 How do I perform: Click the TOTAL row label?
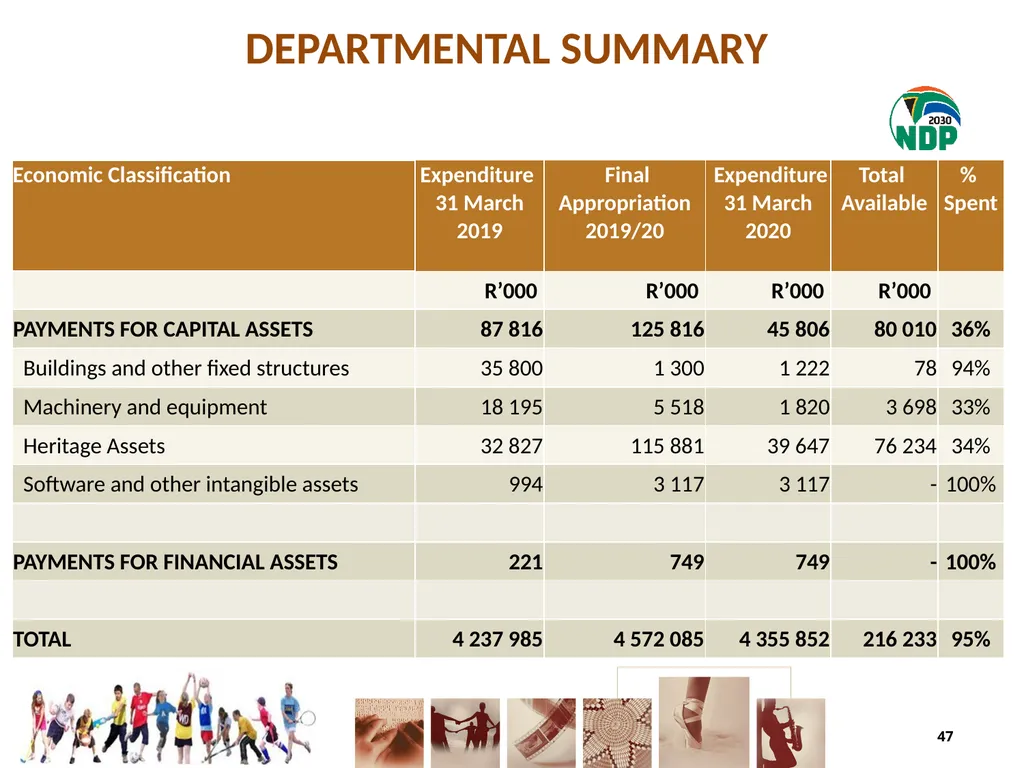point(42,639)
